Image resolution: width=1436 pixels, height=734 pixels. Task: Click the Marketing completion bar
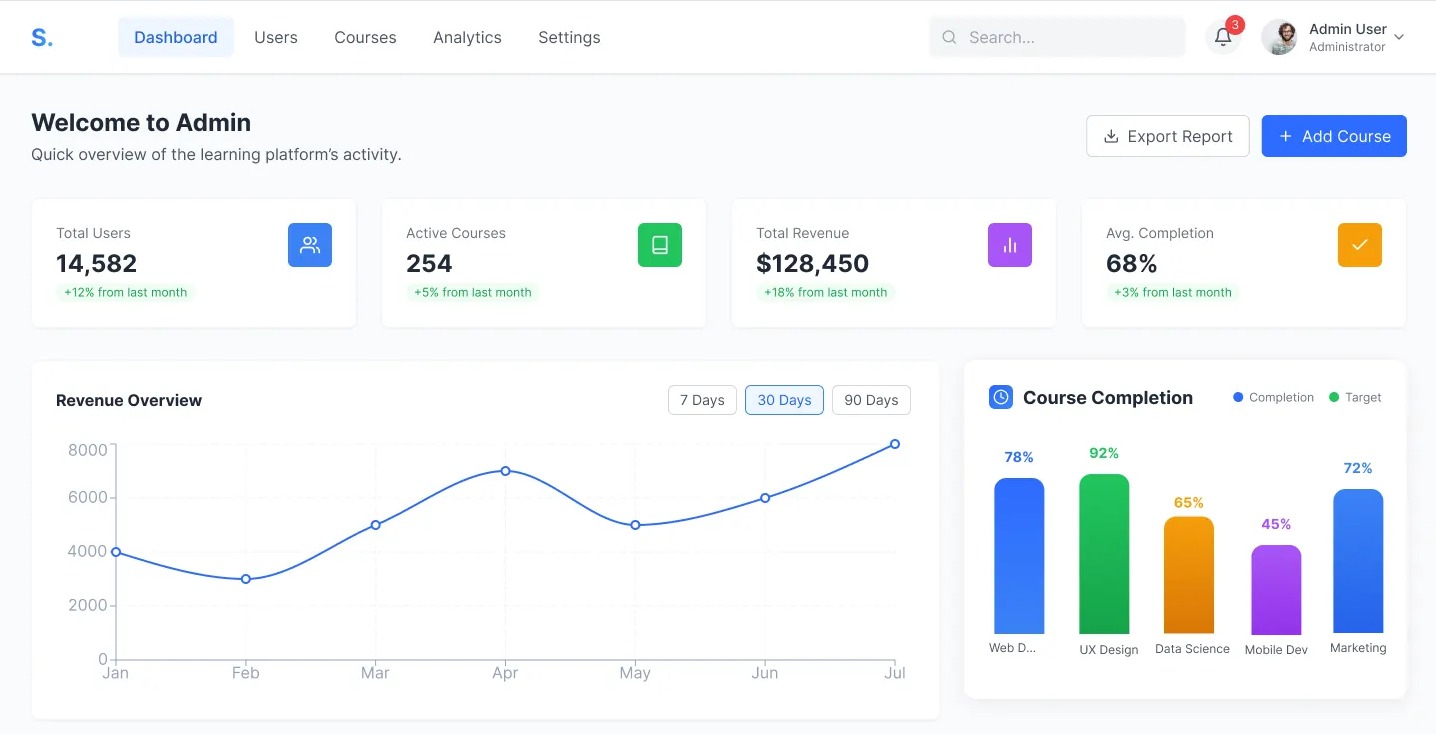click(x=1358, y=561)
